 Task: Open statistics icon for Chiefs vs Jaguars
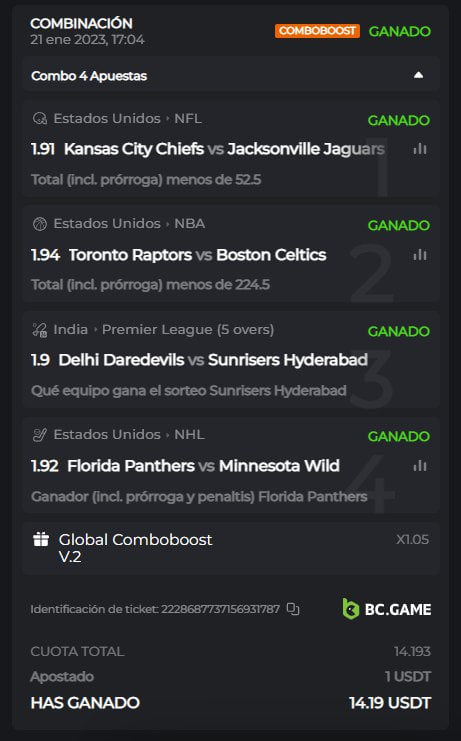tap(420, 149)
